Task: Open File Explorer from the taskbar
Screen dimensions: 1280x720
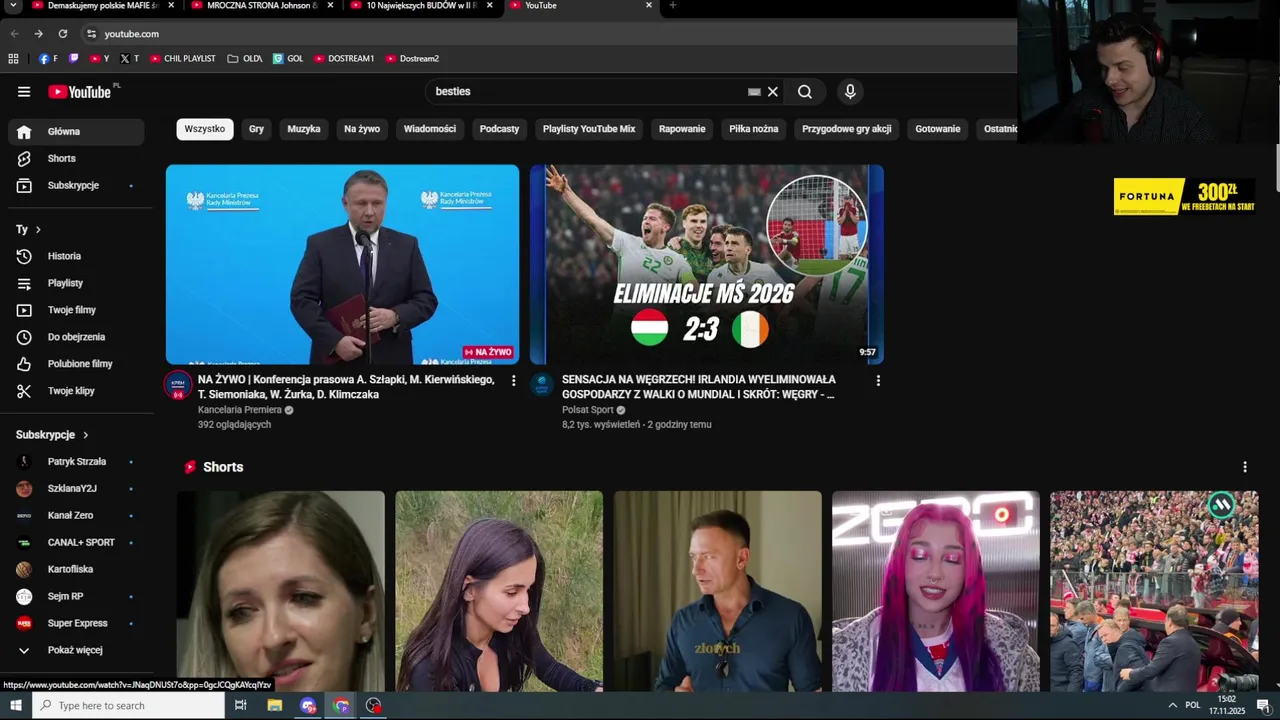Action: click(274, 706)
